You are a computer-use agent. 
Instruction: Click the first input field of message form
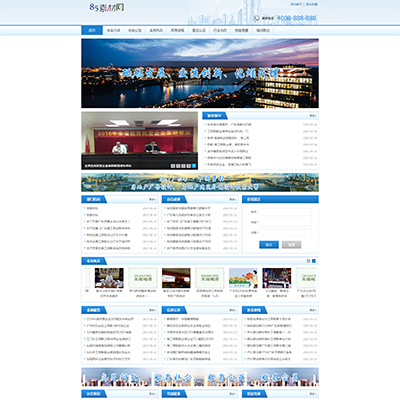[x=286, y=212]
